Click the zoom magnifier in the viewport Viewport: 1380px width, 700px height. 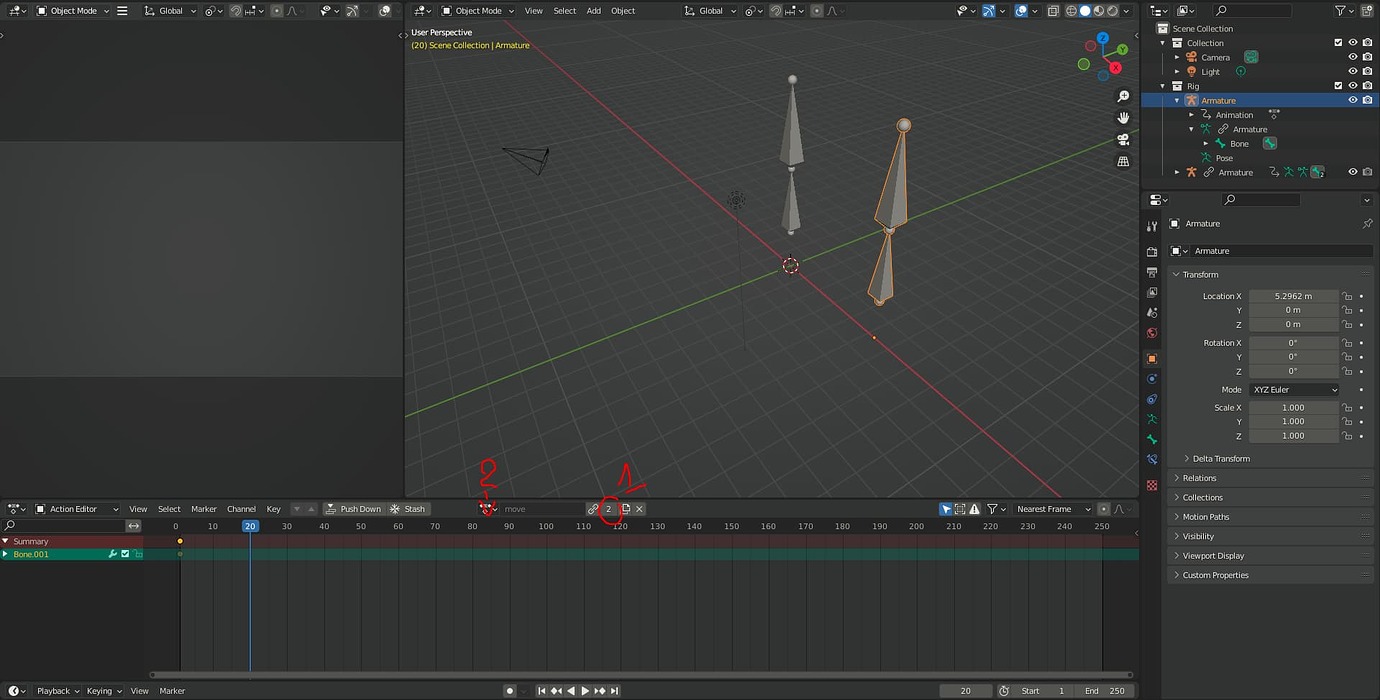pyautogui.click(x=1123, y=97)
